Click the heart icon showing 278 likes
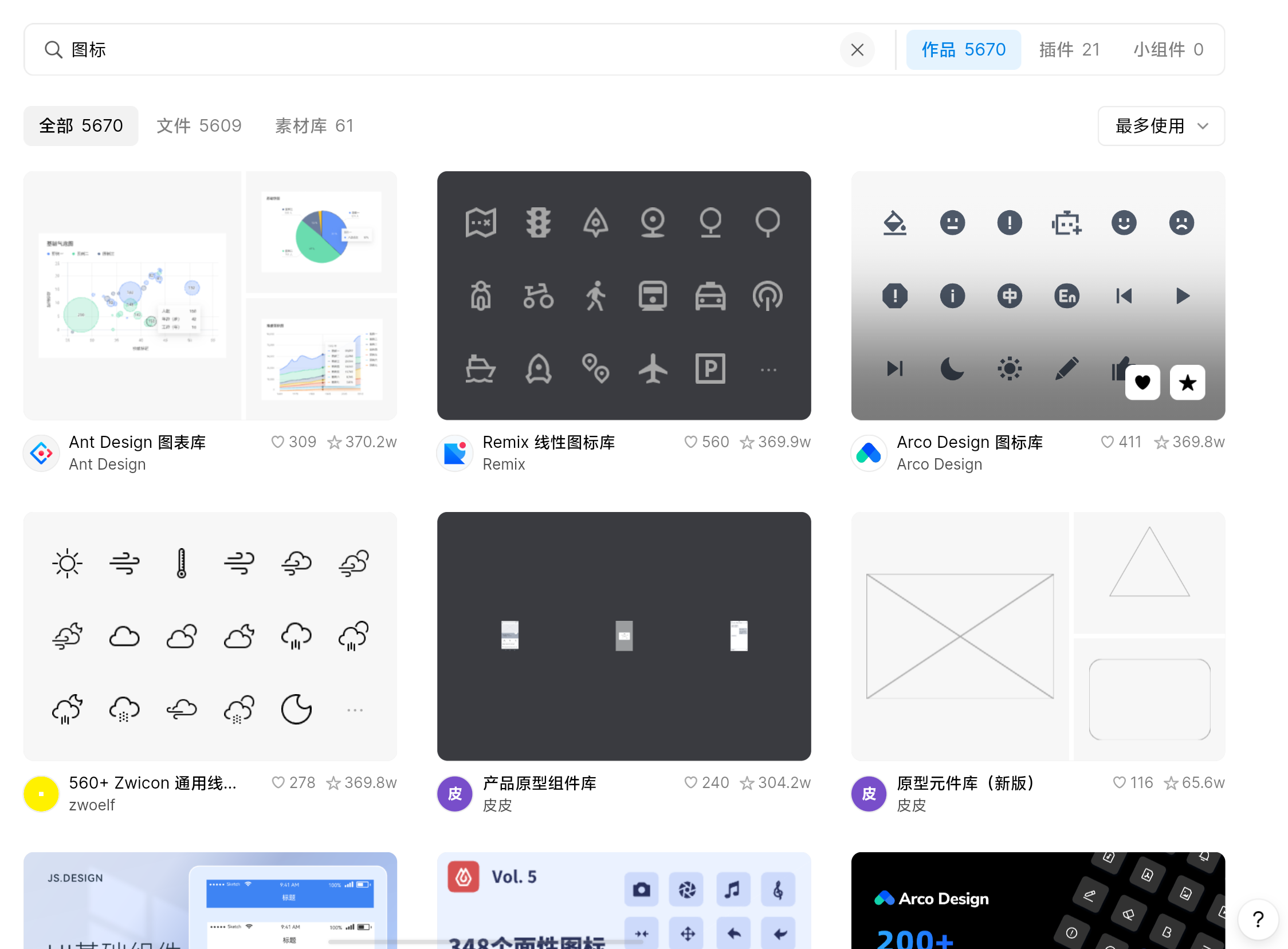The image size is (1288, 949). 278,782
